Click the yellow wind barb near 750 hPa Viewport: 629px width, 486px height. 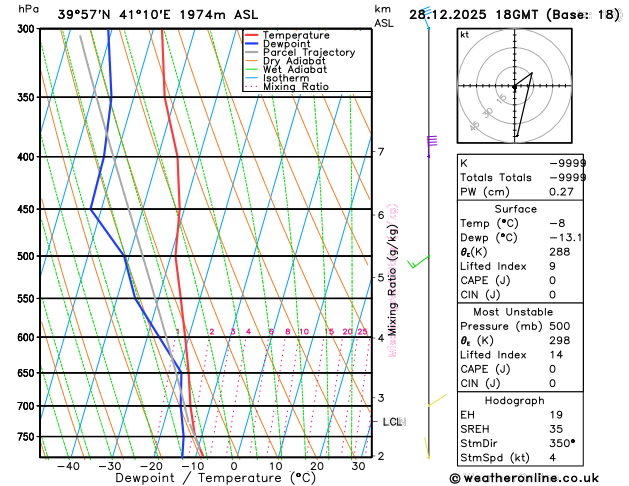pos(427,446)
